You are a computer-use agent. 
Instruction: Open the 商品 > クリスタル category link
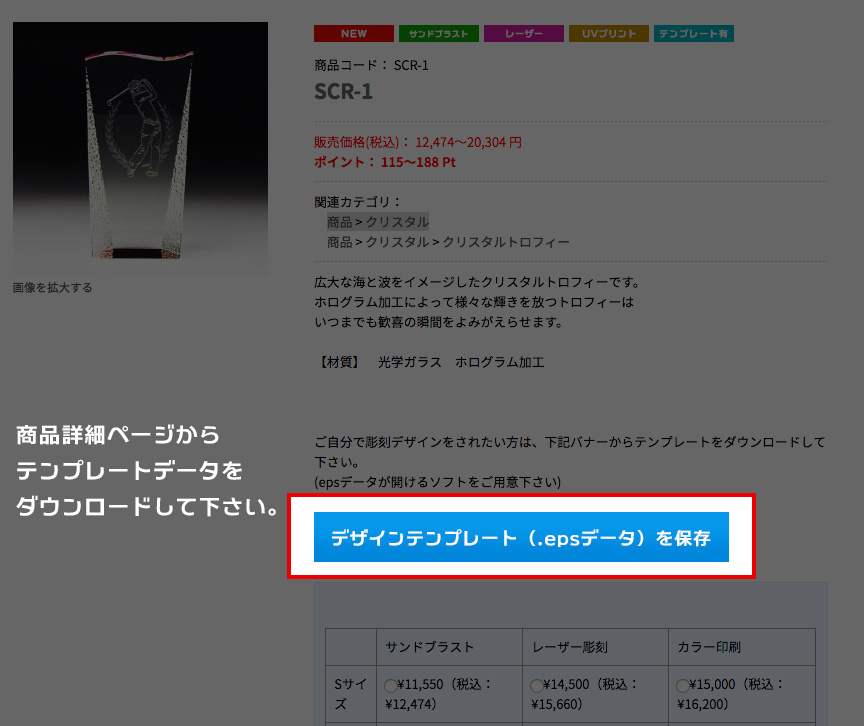point(377,222)
